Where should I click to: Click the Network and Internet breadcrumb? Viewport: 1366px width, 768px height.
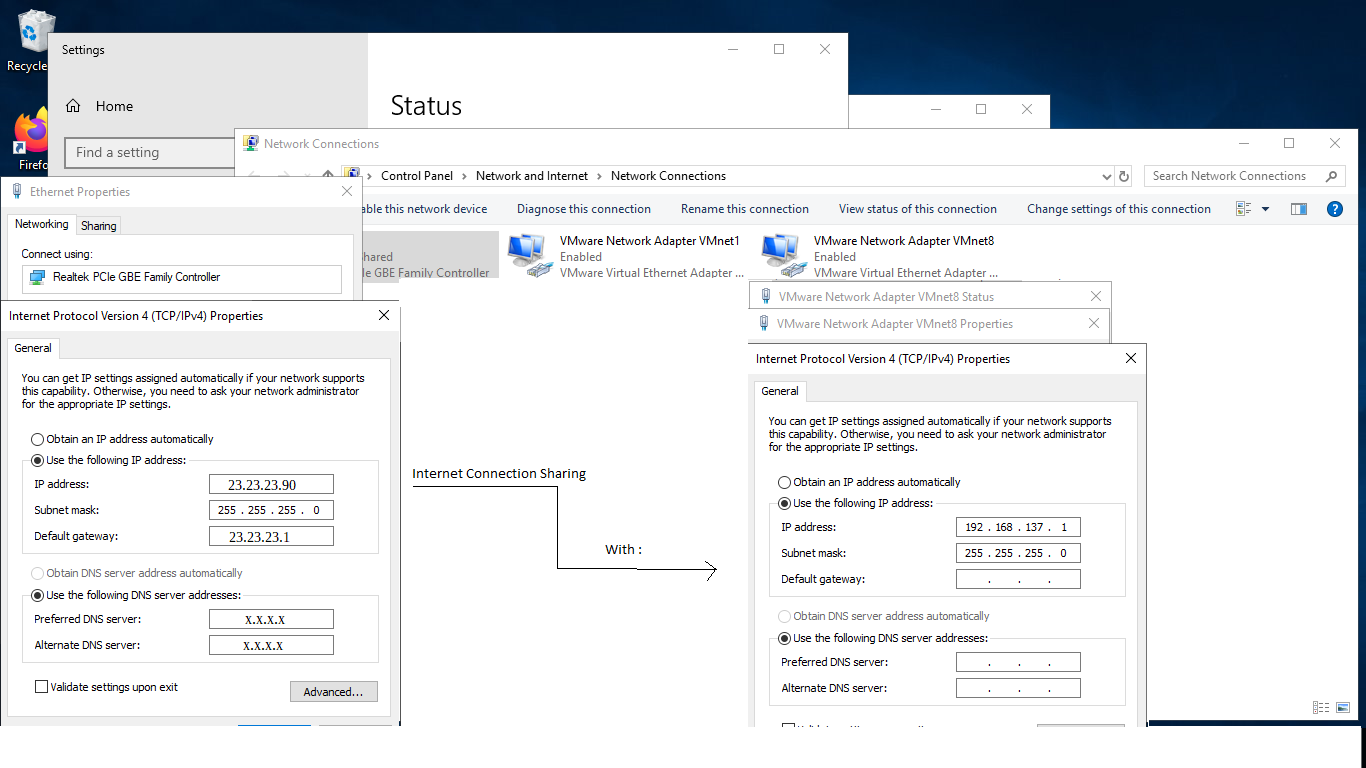pyautogui.click(x=532, y=176)
